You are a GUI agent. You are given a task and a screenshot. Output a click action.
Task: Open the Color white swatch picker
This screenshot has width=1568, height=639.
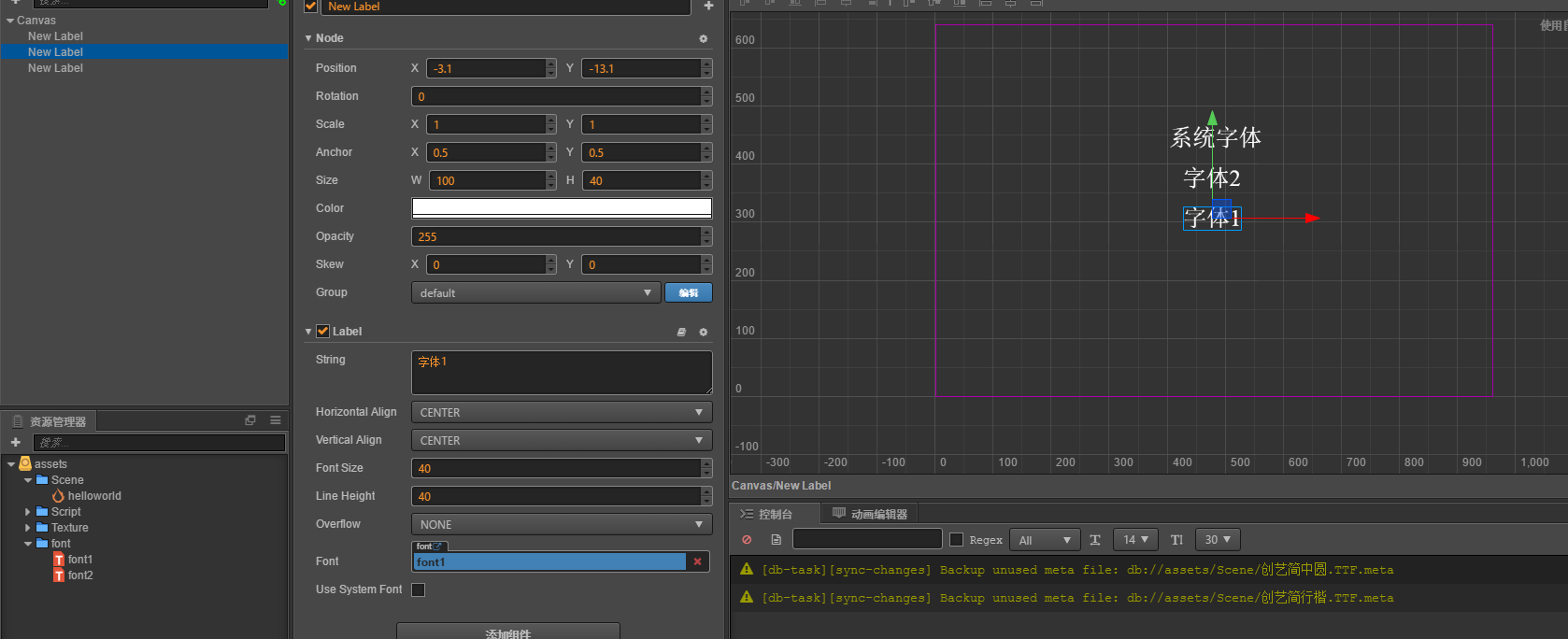click(562, 207)
